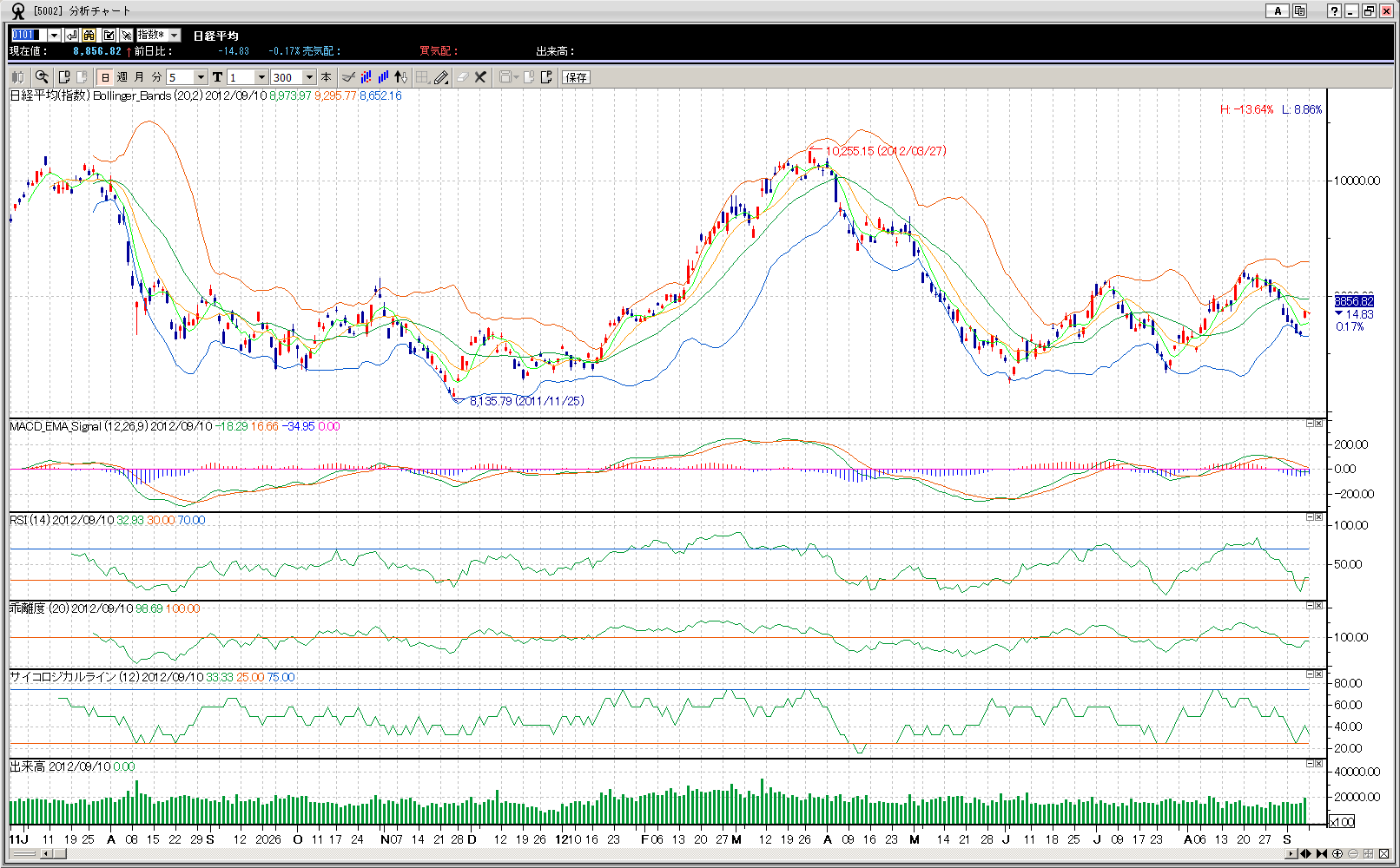The height and width of the screenshot is (868, 1400).
Task: Select the pencil drawing tool
Action: [441, 77]
